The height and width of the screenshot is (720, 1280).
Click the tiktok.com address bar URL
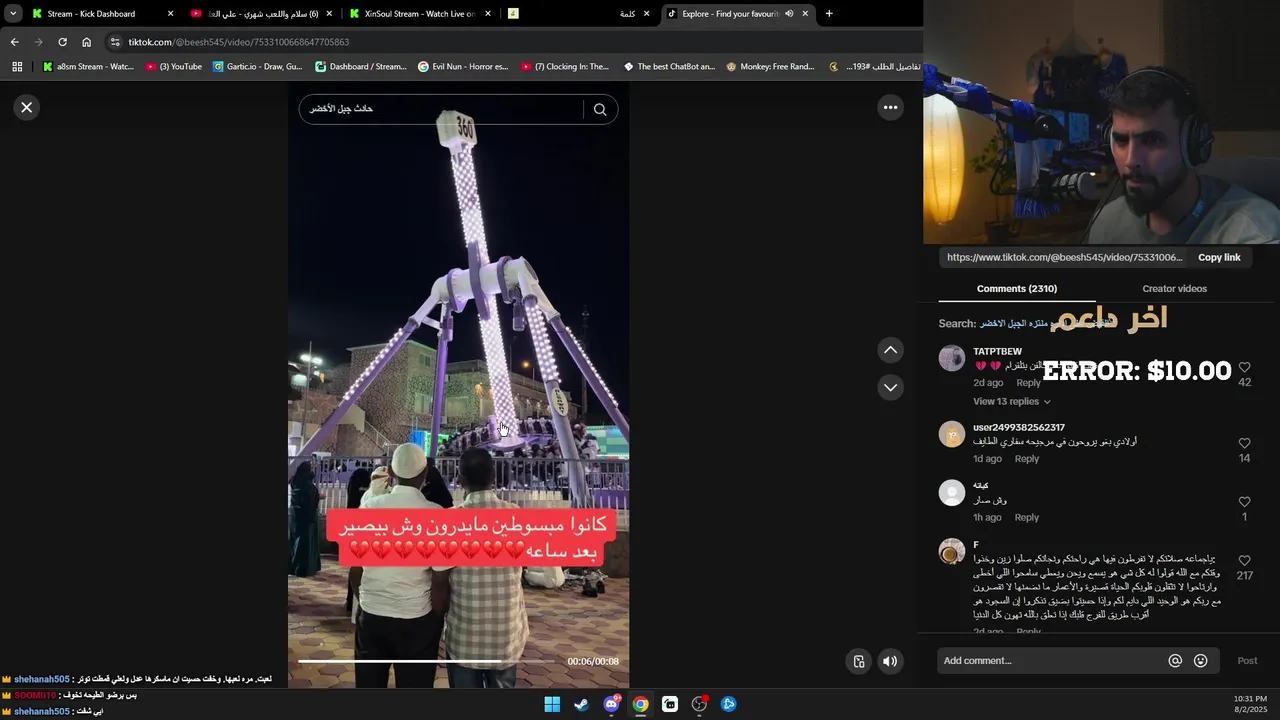(x=238, y=42)
